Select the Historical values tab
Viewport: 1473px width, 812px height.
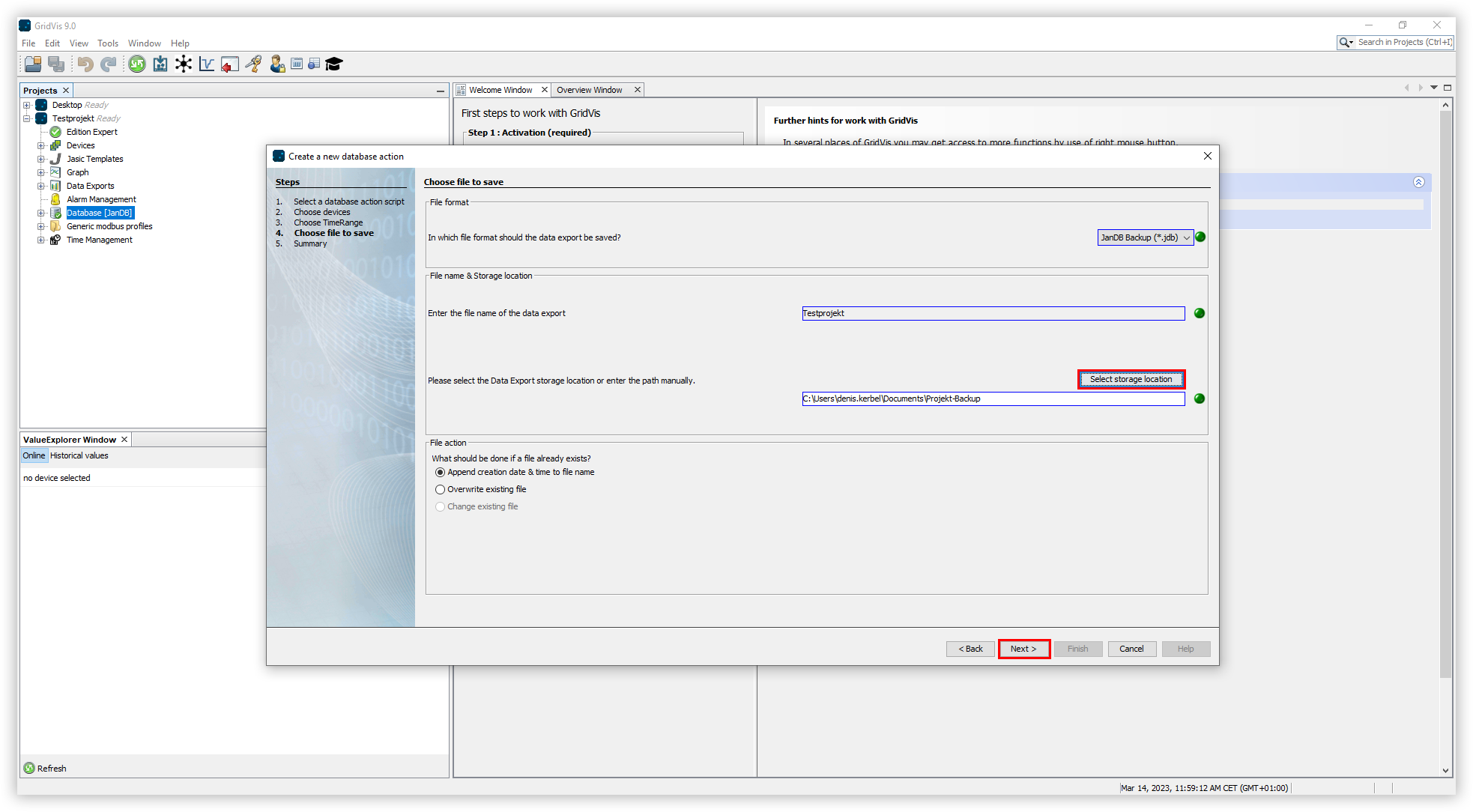pyautogui.click(x=79, y=455)
